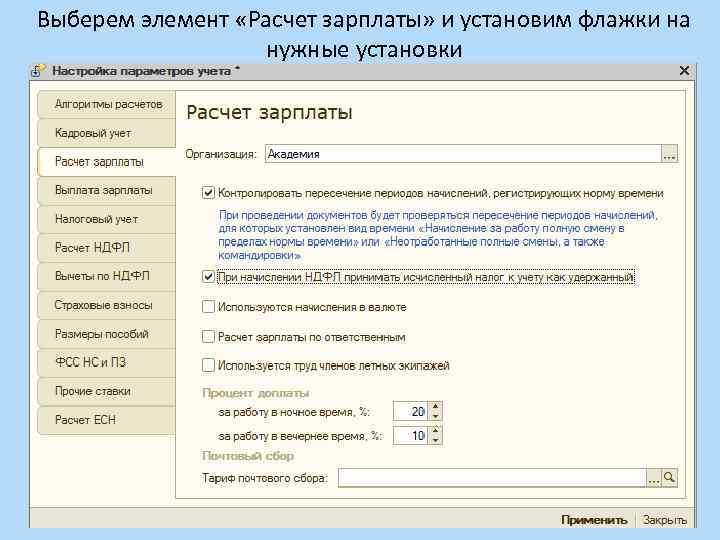Enable Расчет зарплаты по ответственным checkbox
The height and width of the screenshot is (540, 720).
tap(208, 337)
